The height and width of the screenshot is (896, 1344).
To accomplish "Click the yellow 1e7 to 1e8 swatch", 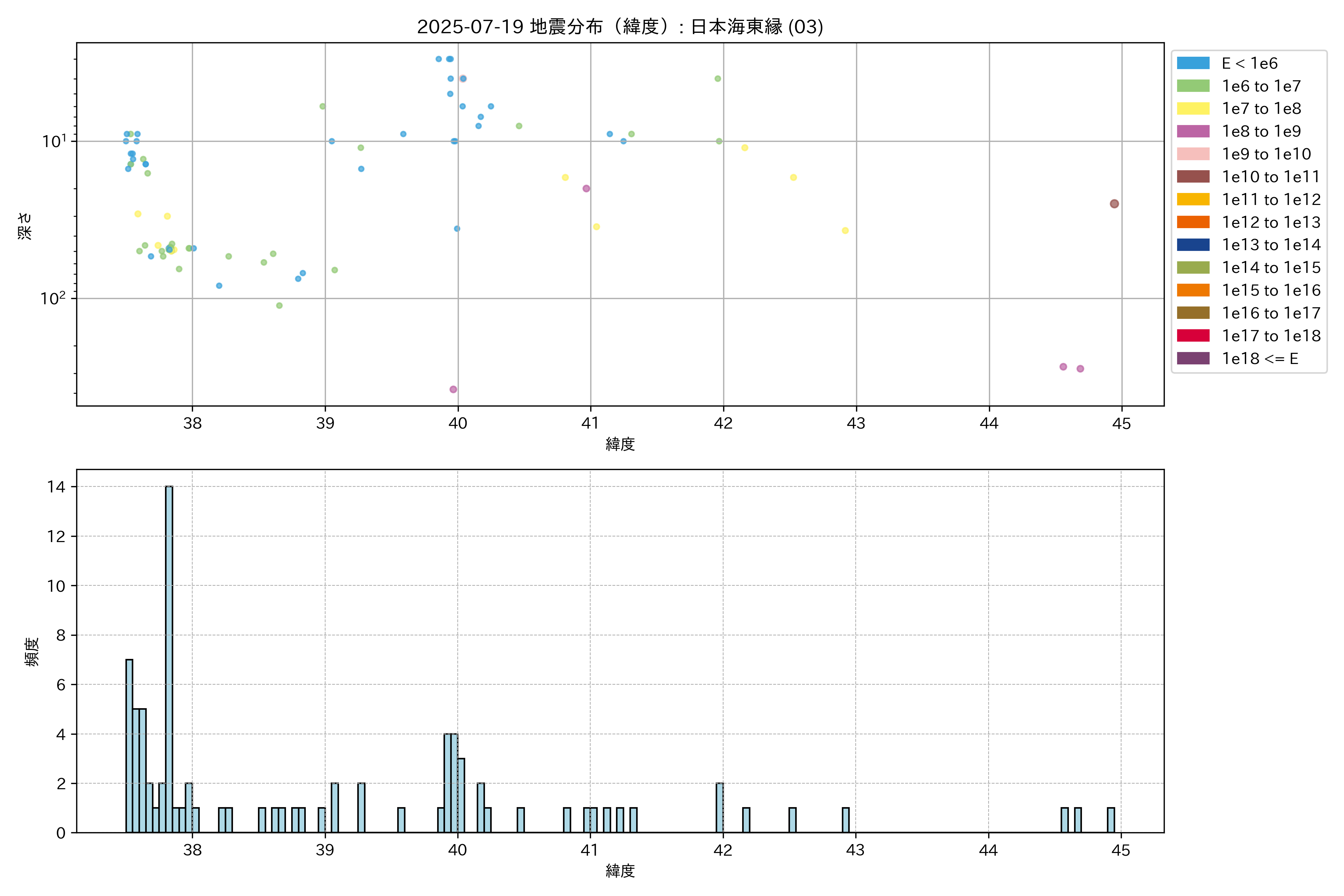I will [x=1192, y=109].
